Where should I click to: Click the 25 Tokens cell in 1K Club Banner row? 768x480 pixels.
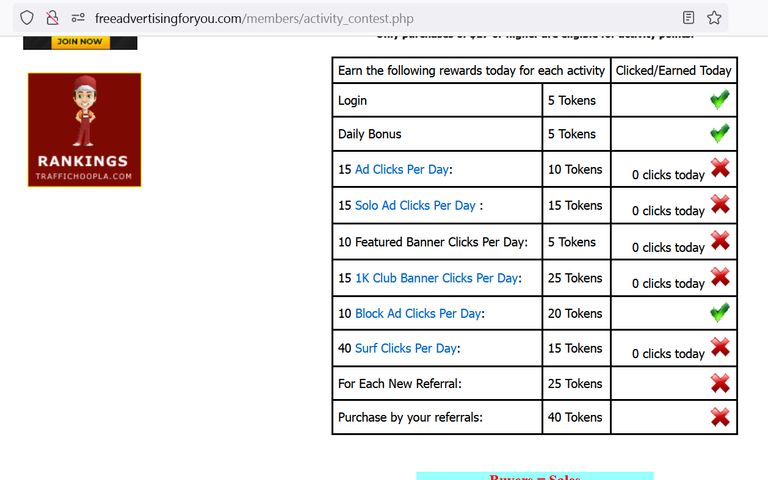pos(575,278)
